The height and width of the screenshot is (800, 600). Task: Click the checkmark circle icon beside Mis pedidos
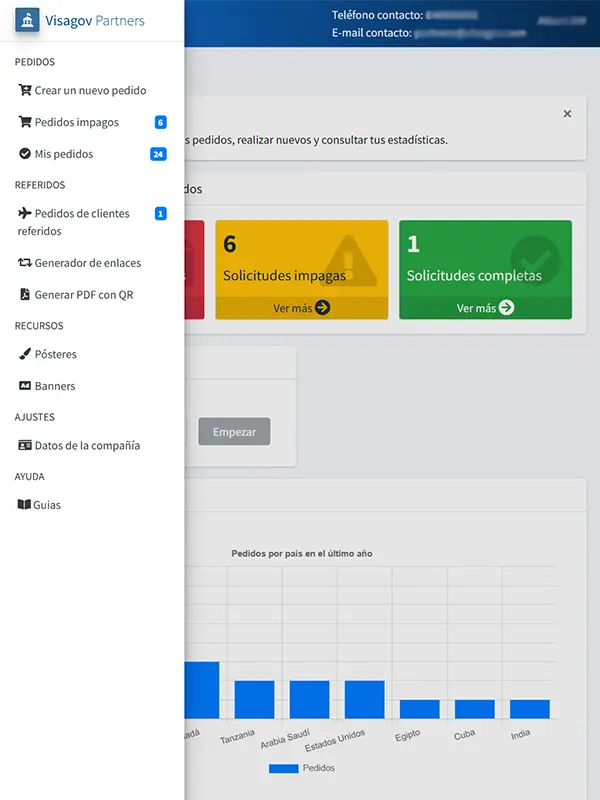click(24, 154)
